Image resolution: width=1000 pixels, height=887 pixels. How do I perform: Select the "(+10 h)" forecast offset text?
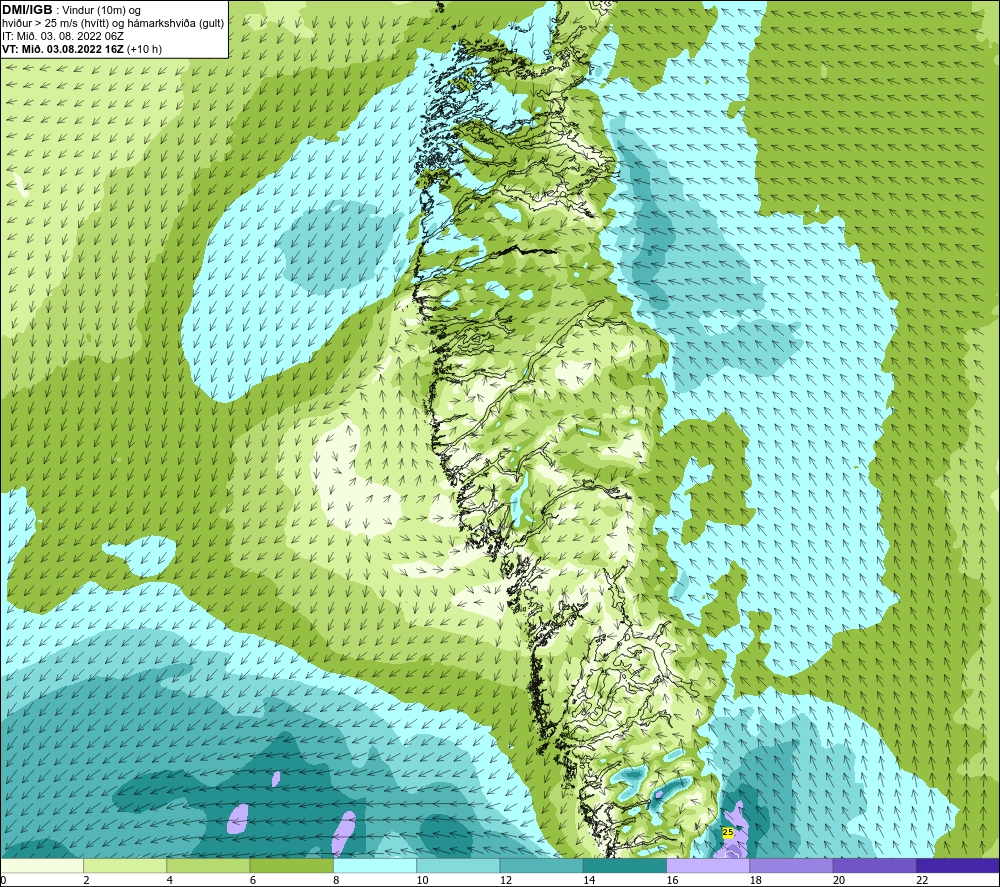tap(145, 49)
